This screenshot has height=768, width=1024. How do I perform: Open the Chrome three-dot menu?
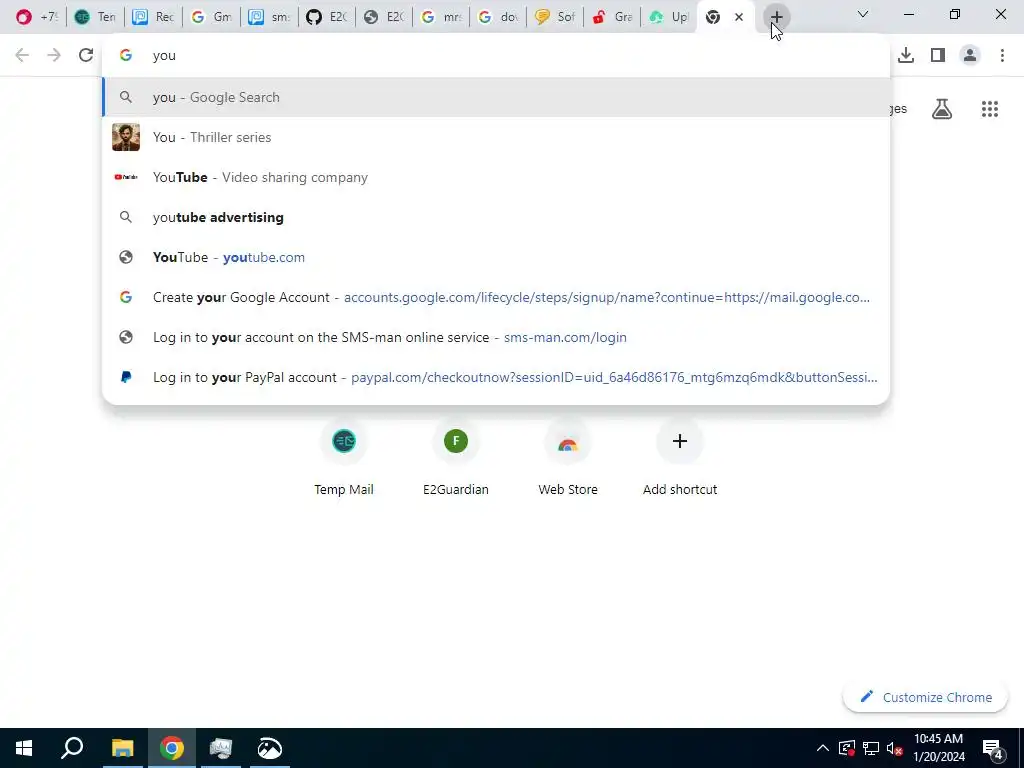1002,56
